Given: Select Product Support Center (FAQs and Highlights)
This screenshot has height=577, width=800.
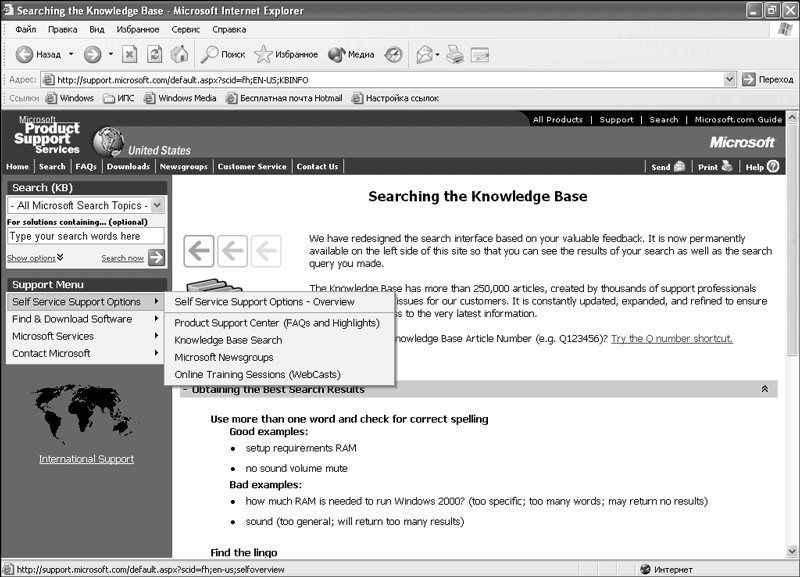Looking at the screenshot, I should pos(277,323).
